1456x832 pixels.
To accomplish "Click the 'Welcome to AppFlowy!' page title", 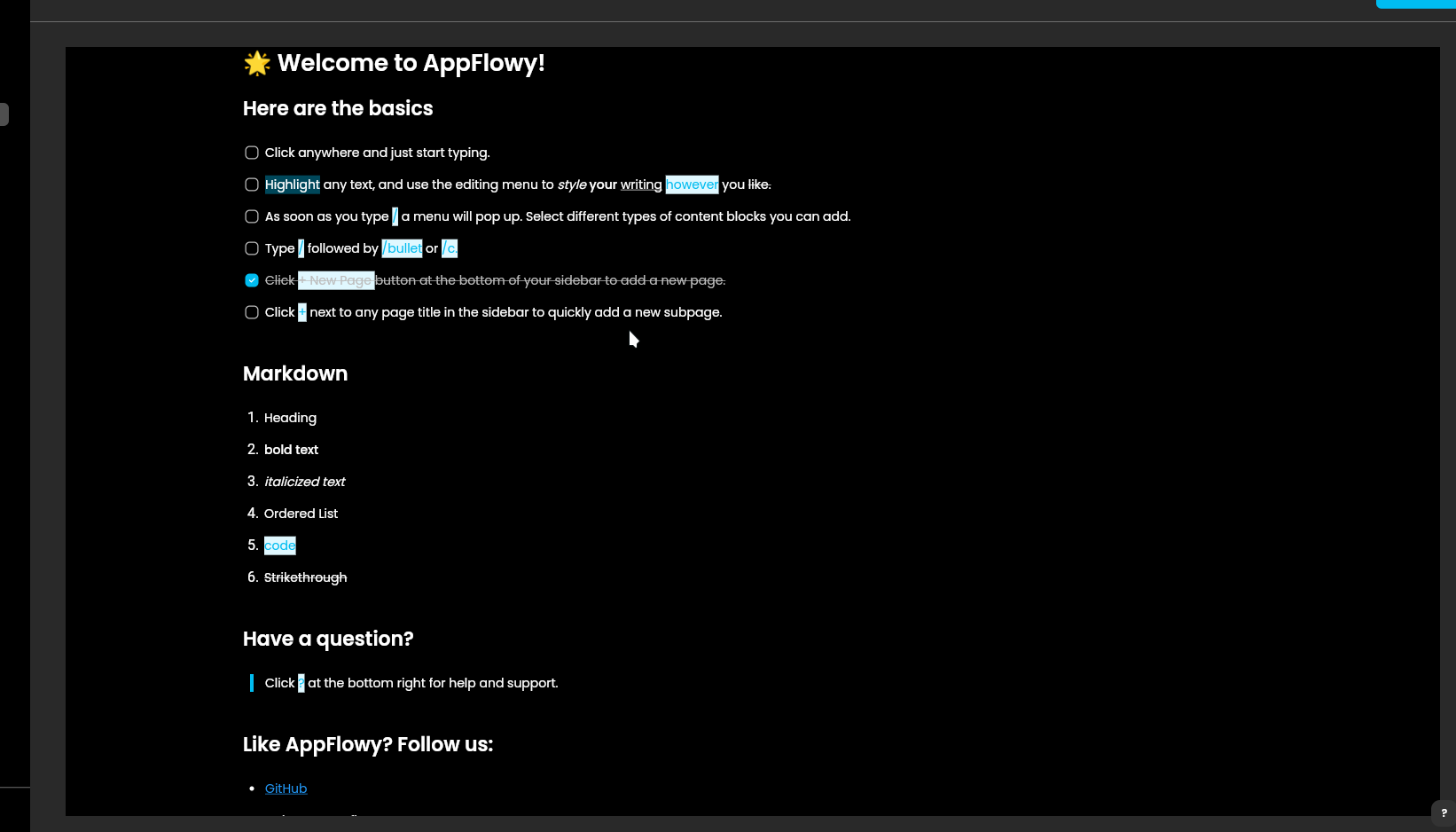I will (411, 63).
